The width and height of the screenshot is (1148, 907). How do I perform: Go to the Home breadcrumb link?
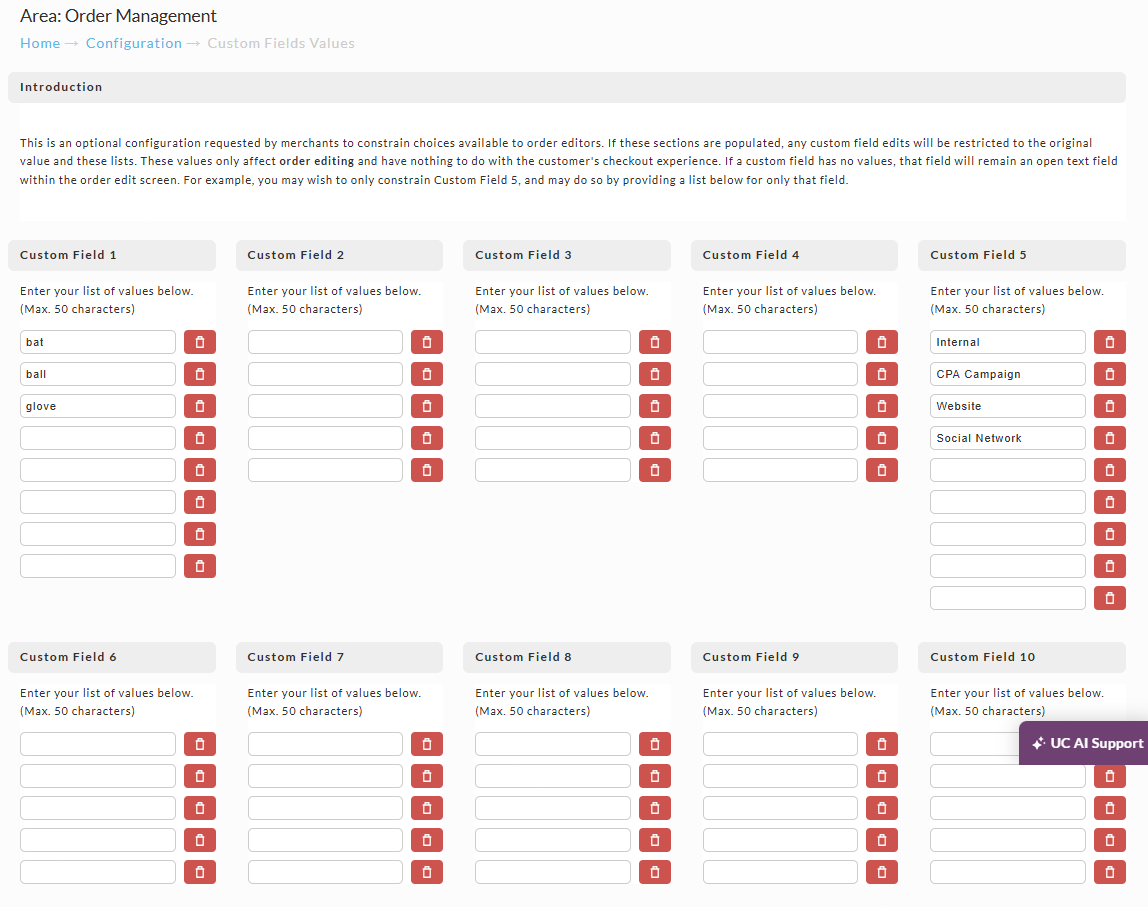point(40,43)
